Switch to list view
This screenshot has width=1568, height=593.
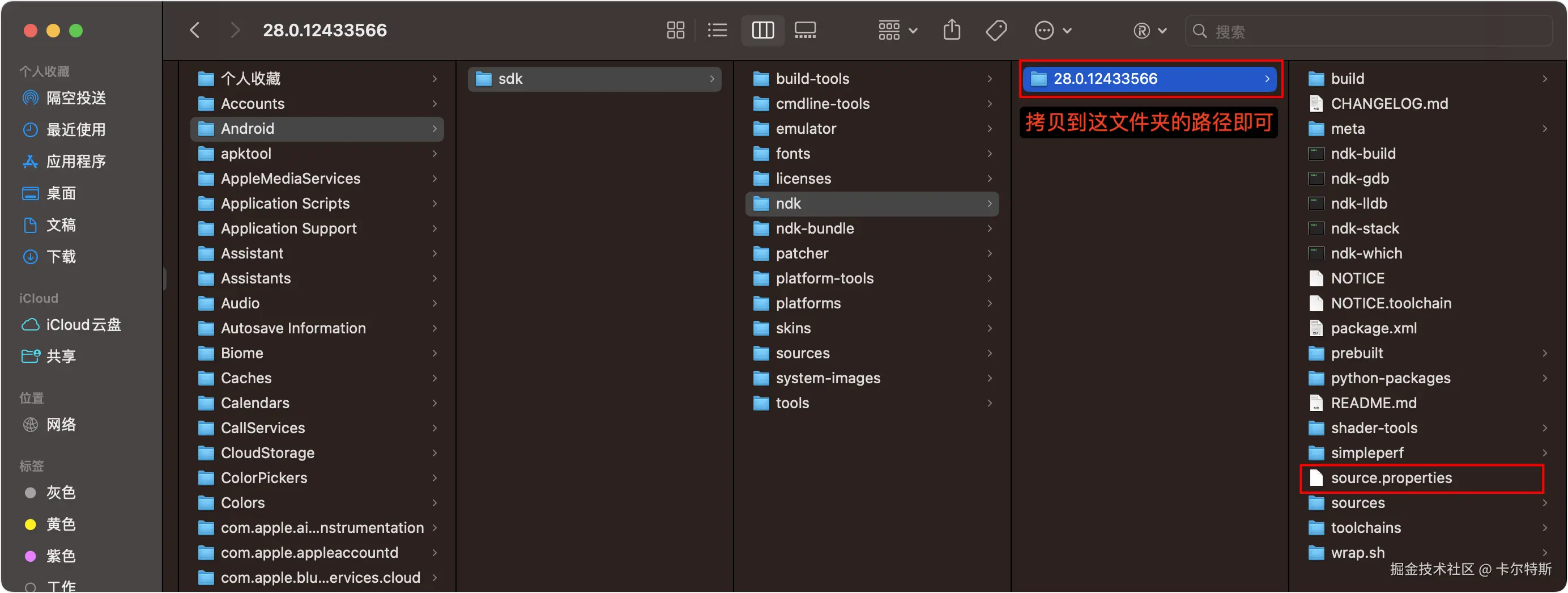click(718, 31)
